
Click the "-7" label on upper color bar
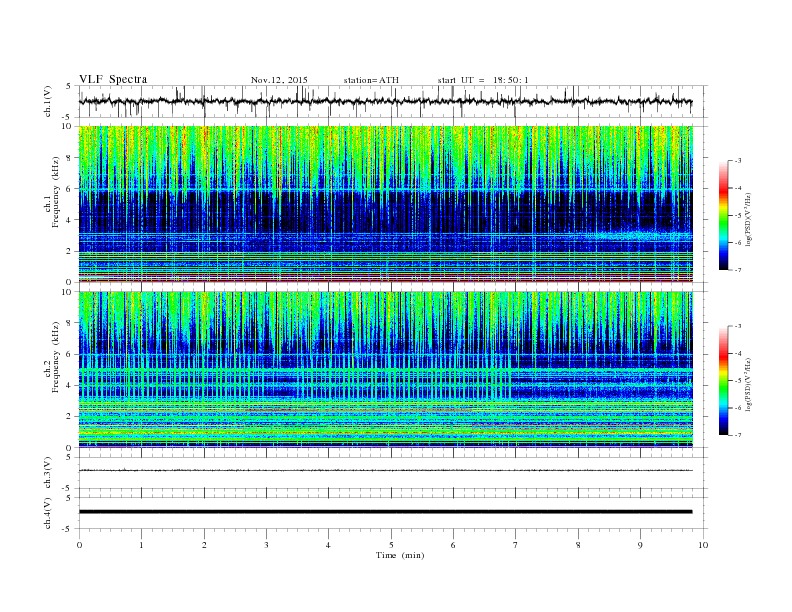click(738, 270)
